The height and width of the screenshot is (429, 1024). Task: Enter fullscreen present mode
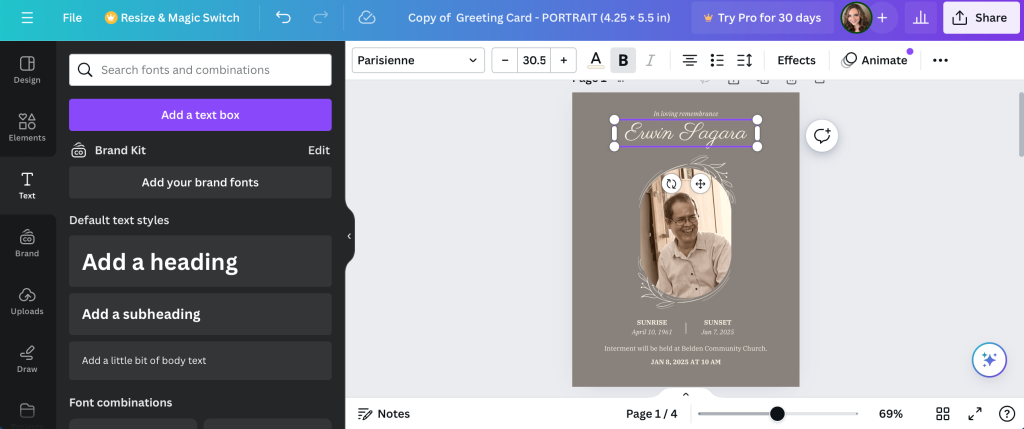[x=975, y=413]
